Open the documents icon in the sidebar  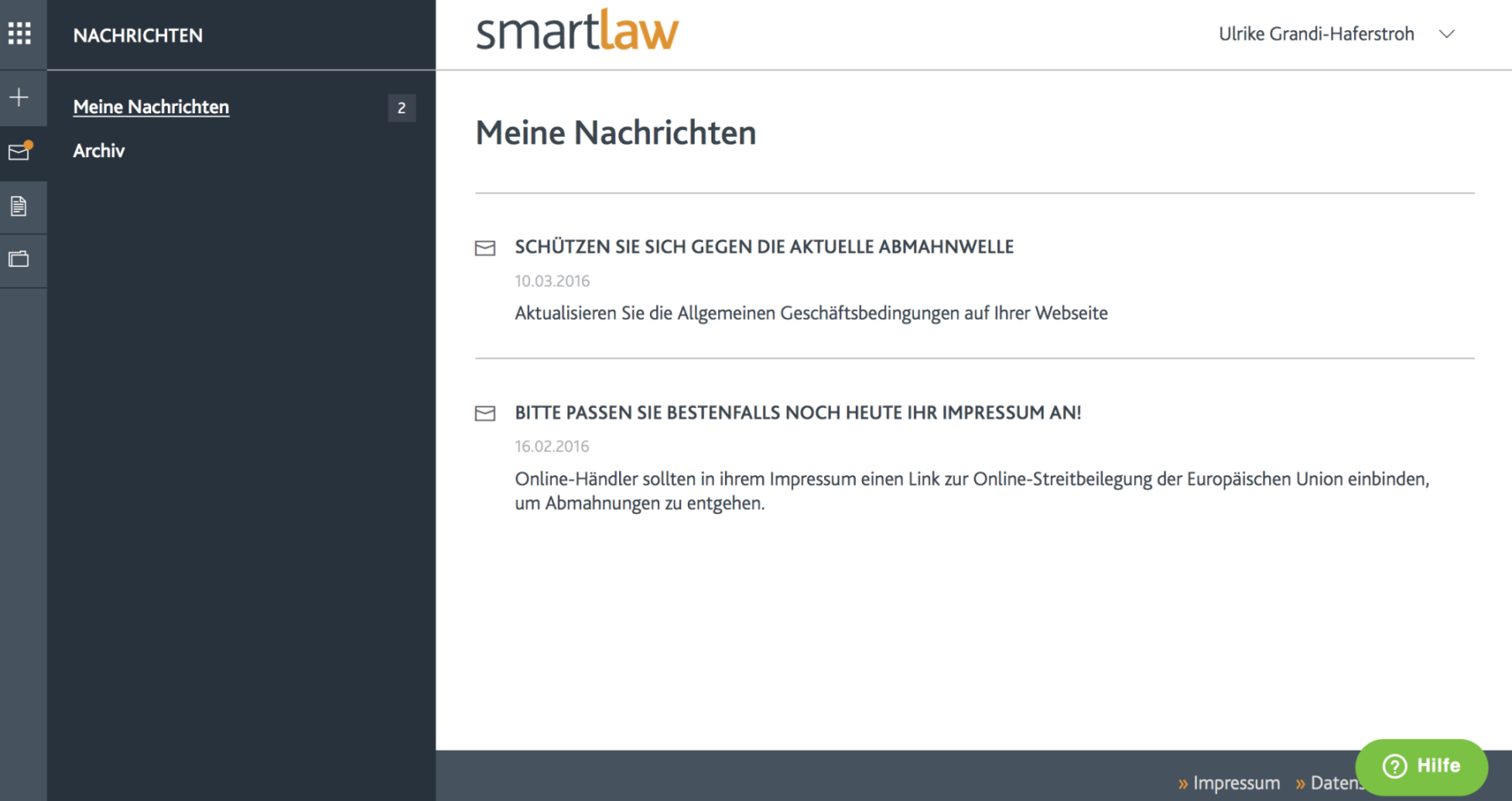pos(19,206)
